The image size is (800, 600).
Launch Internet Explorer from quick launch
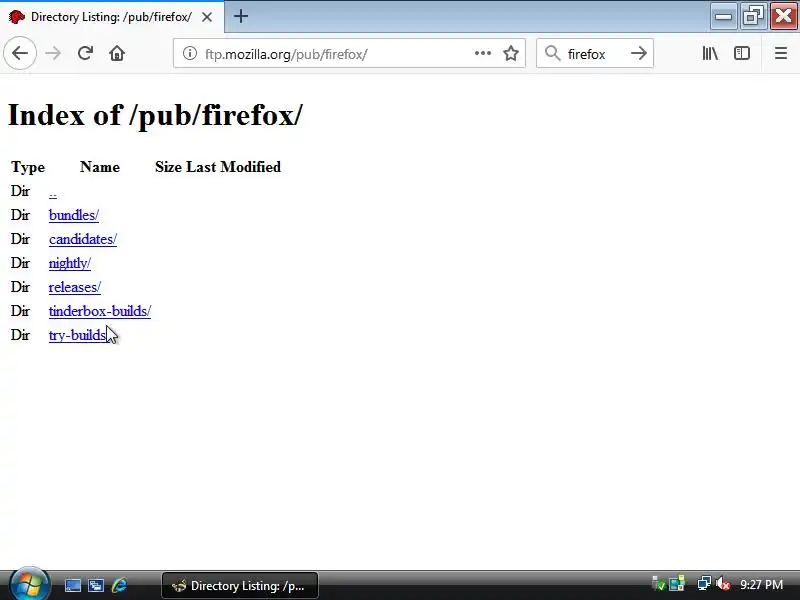[119, 585]
